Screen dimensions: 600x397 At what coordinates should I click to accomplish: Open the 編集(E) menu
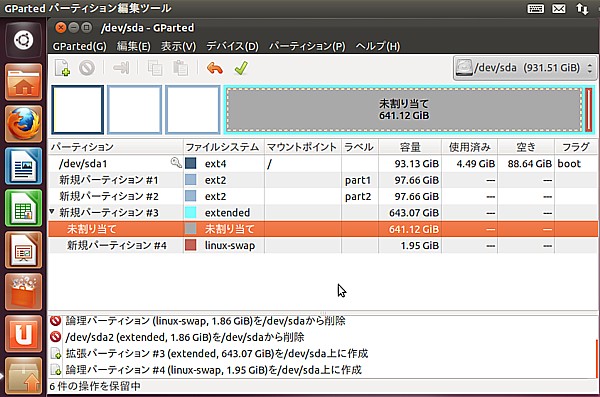pyautogui.click(x=134, y=46)
